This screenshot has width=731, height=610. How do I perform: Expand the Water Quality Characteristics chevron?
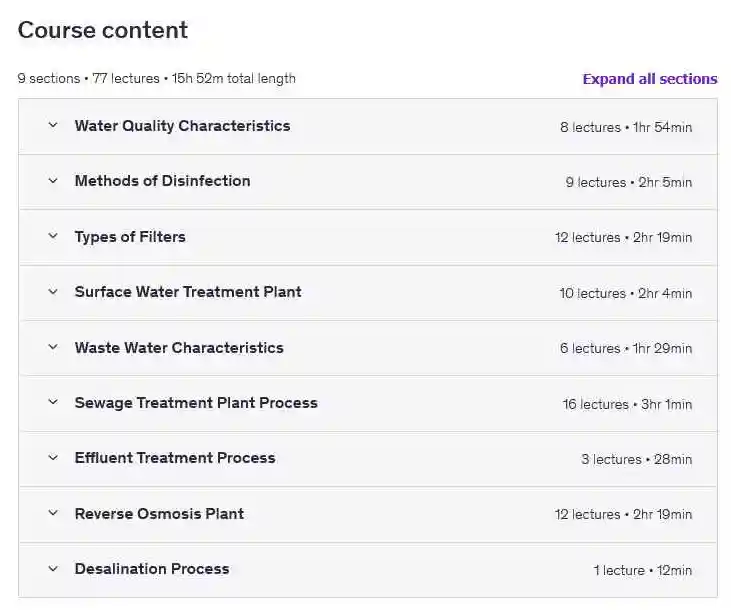point(53,126)
